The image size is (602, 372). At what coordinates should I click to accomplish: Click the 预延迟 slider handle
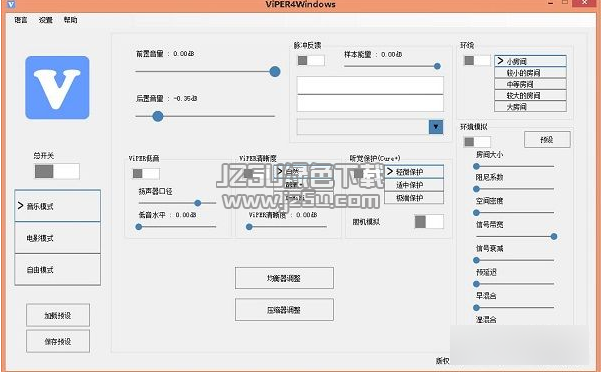point(476,284)
